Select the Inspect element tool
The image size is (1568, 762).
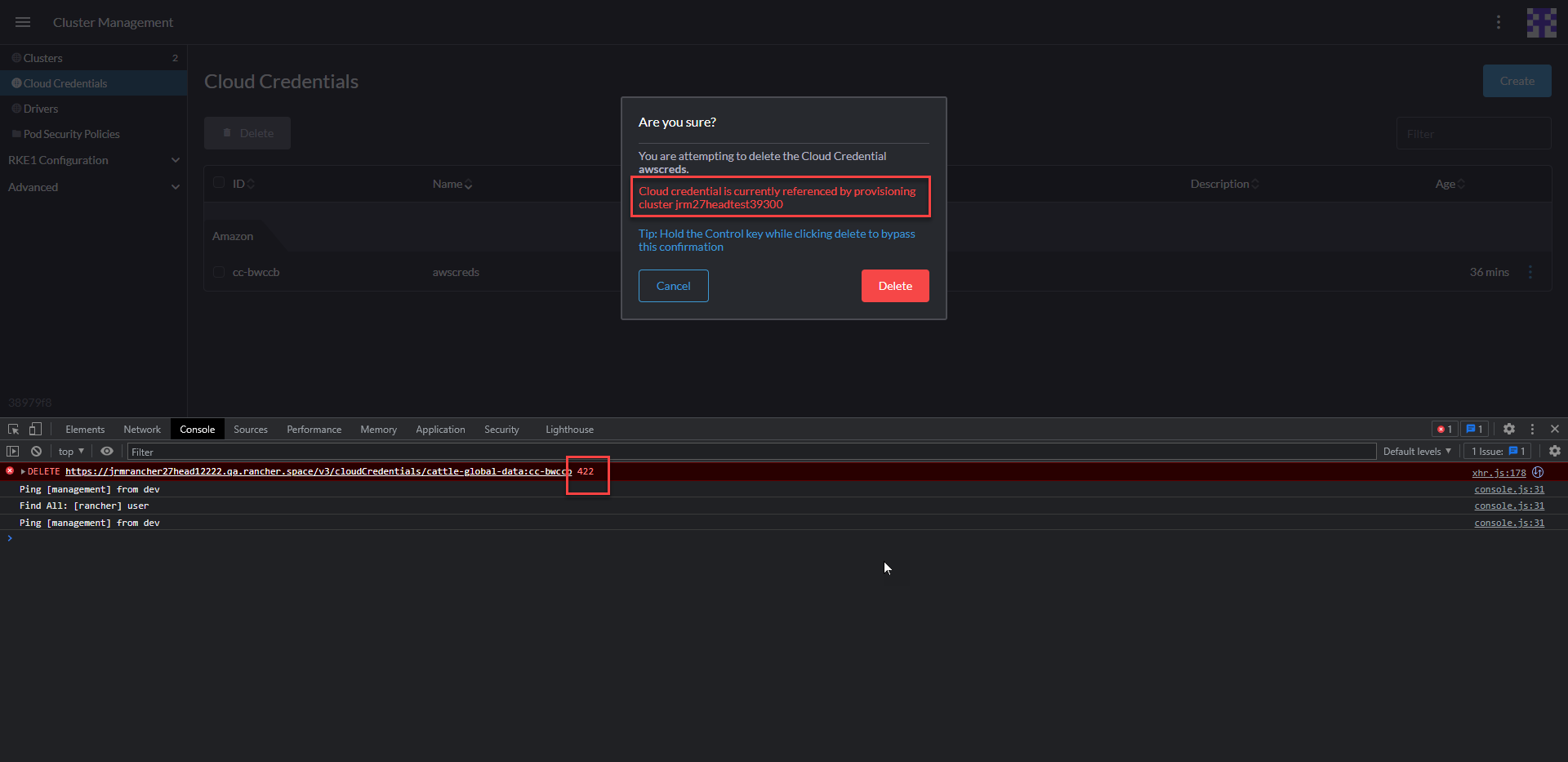(x=12, y=429)
